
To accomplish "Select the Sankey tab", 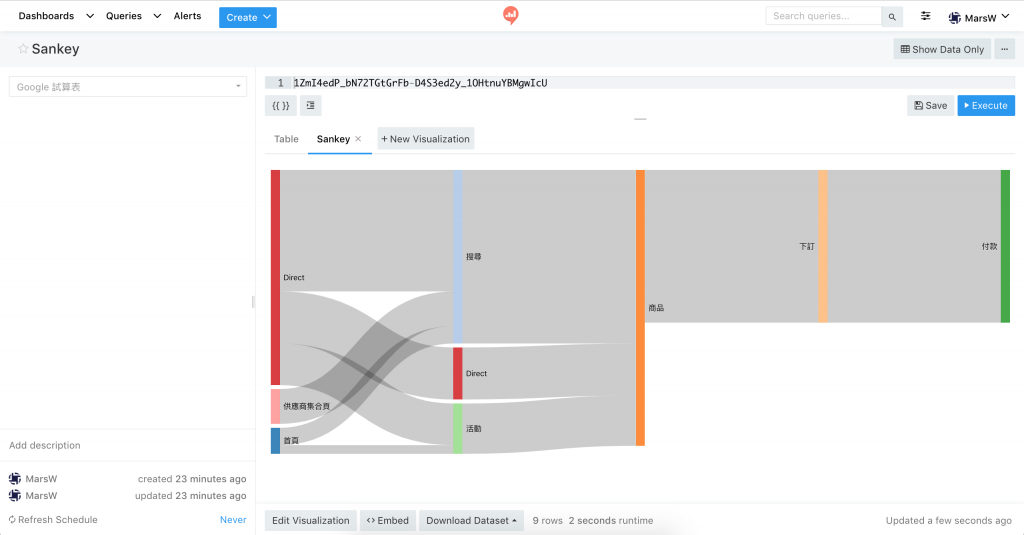I will tap(333, 138).
